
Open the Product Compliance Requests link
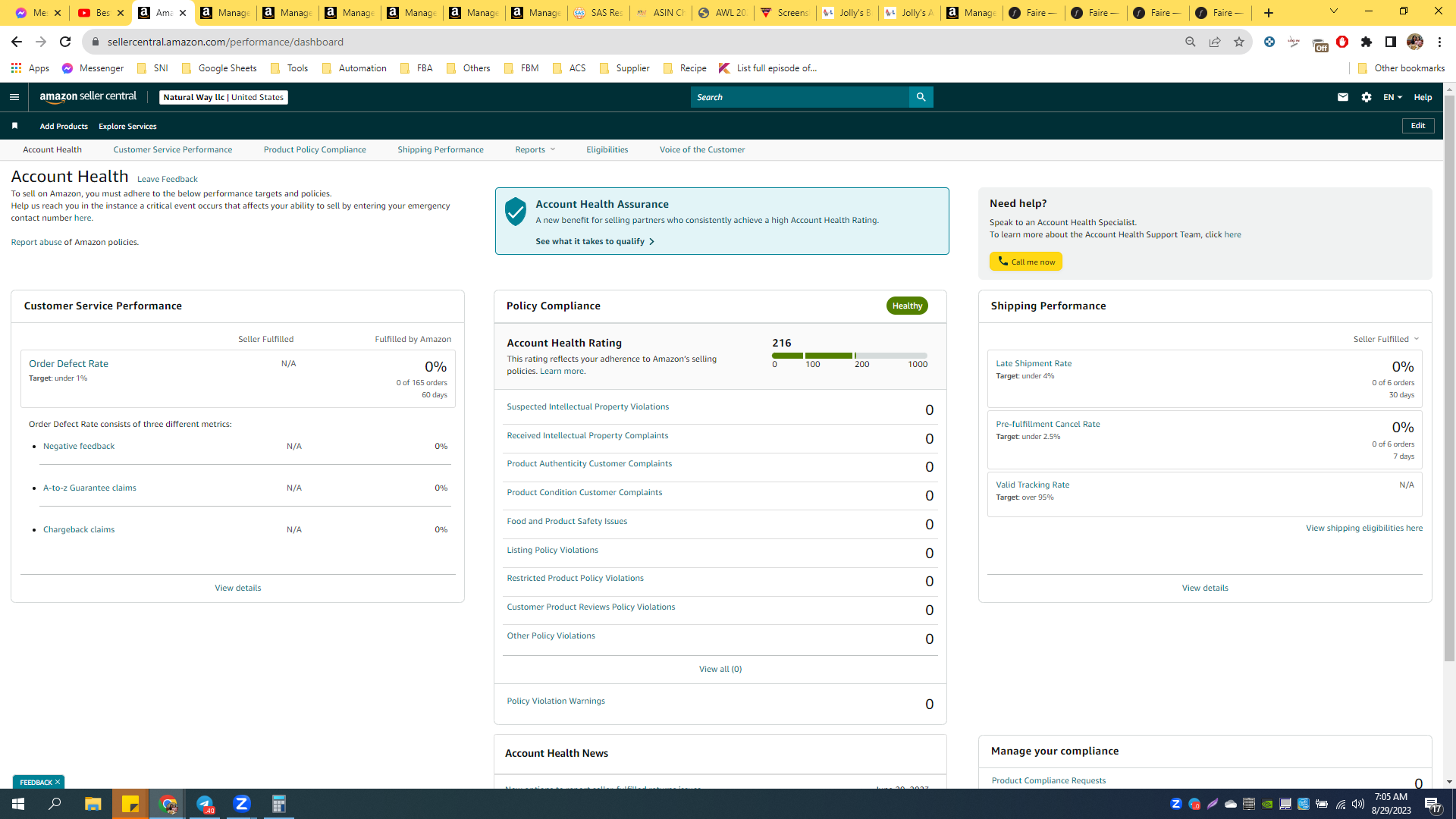coord(1049,780)
